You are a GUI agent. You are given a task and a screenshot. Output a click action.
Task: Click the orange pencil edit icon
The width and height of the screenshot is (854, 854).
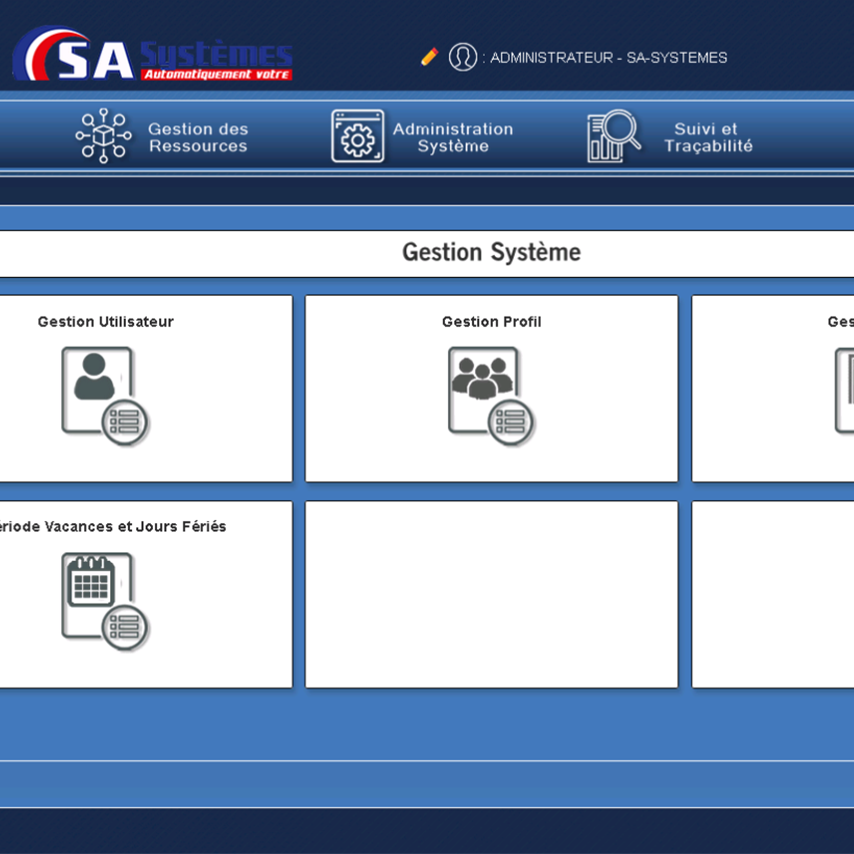(429, 57)
